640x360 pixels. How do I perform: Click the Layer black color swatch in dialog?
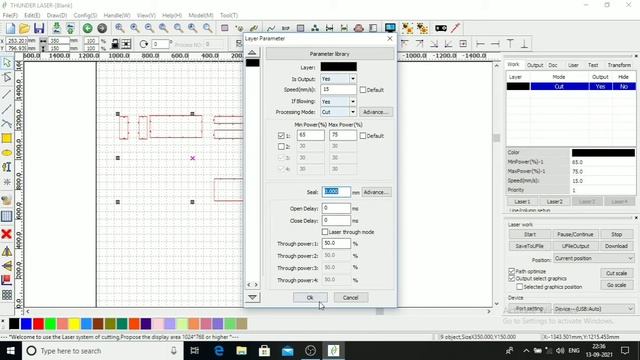(338, 67)
